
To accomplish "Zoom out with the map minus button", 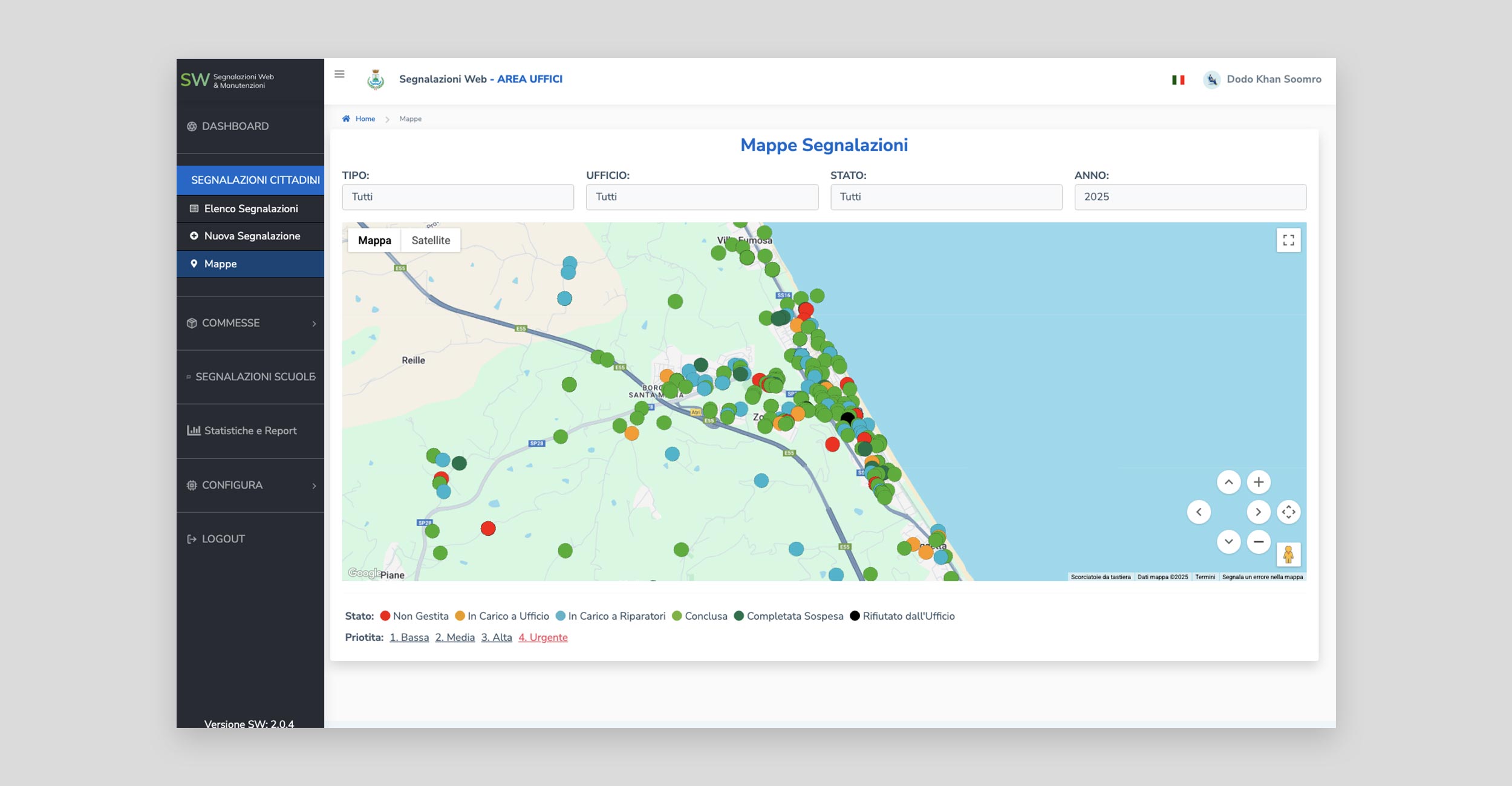I will coord(1258,542).
